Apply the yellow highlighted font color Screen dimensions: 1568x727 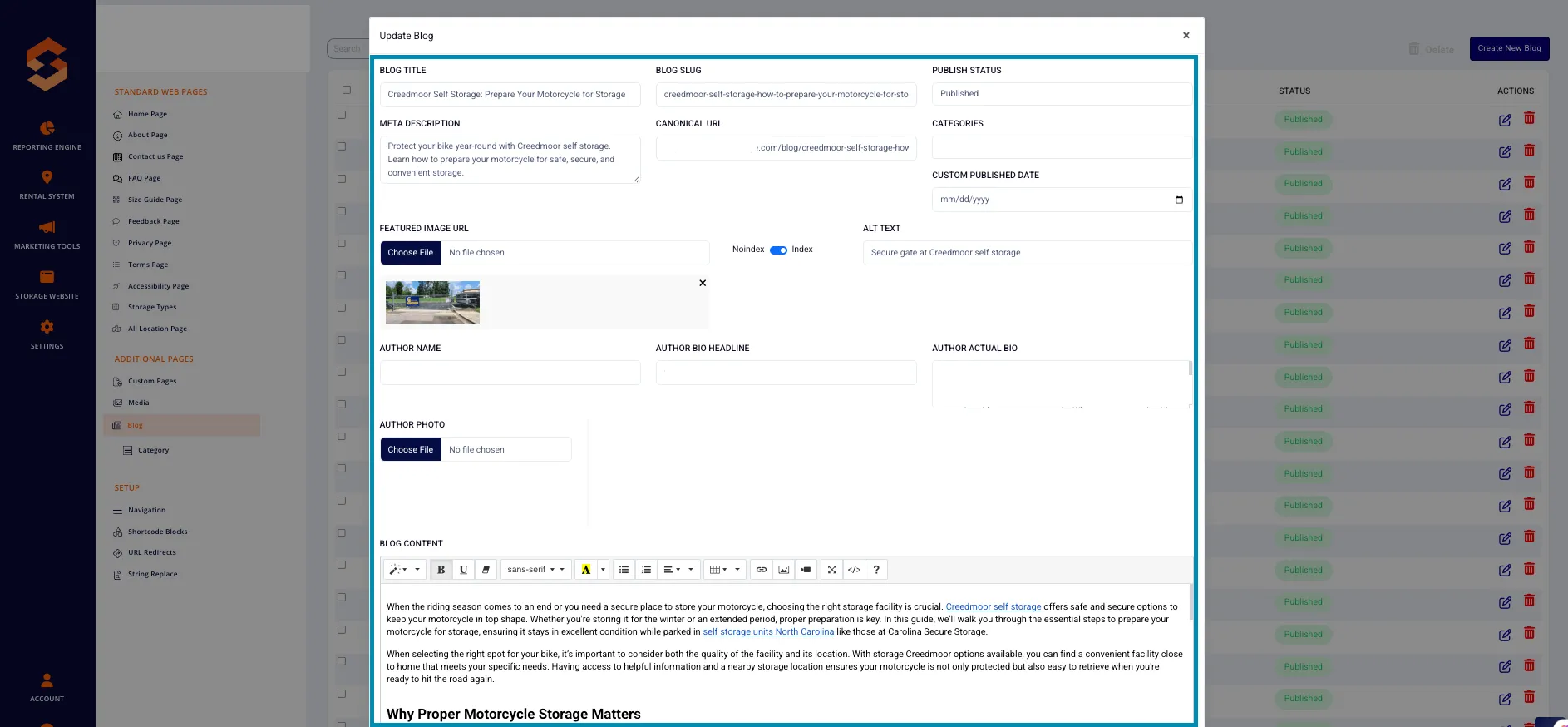[x=585, y=570]
